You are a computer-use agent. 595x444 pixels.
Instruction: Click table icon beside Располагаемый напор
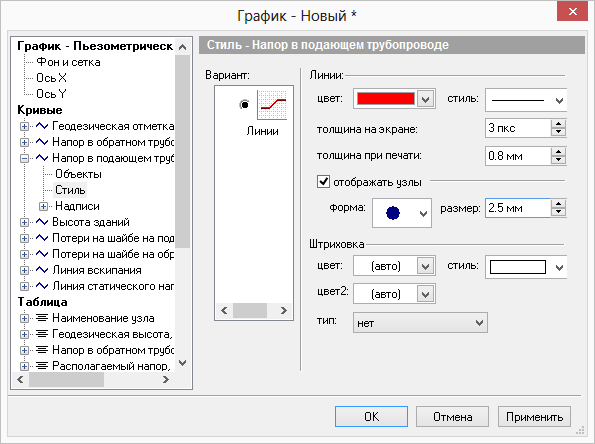(x=42, y=365)
